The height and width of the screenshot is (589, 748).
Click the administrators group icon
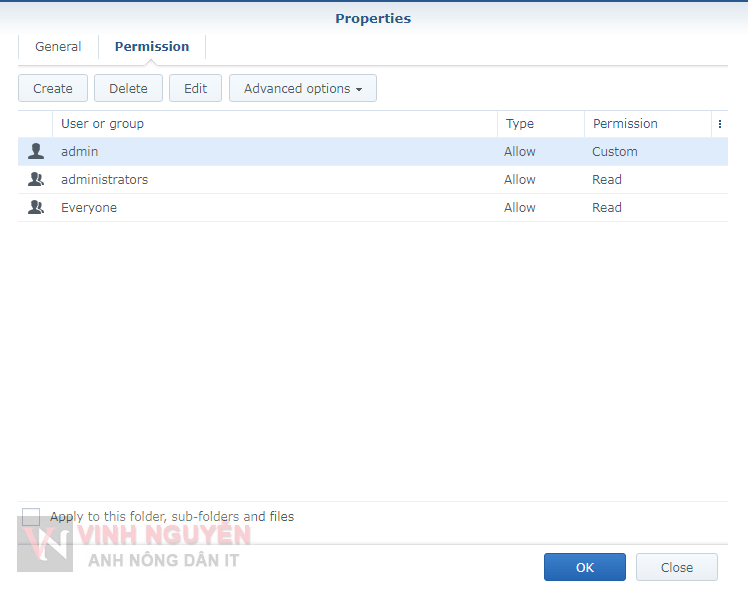point(36,180)
